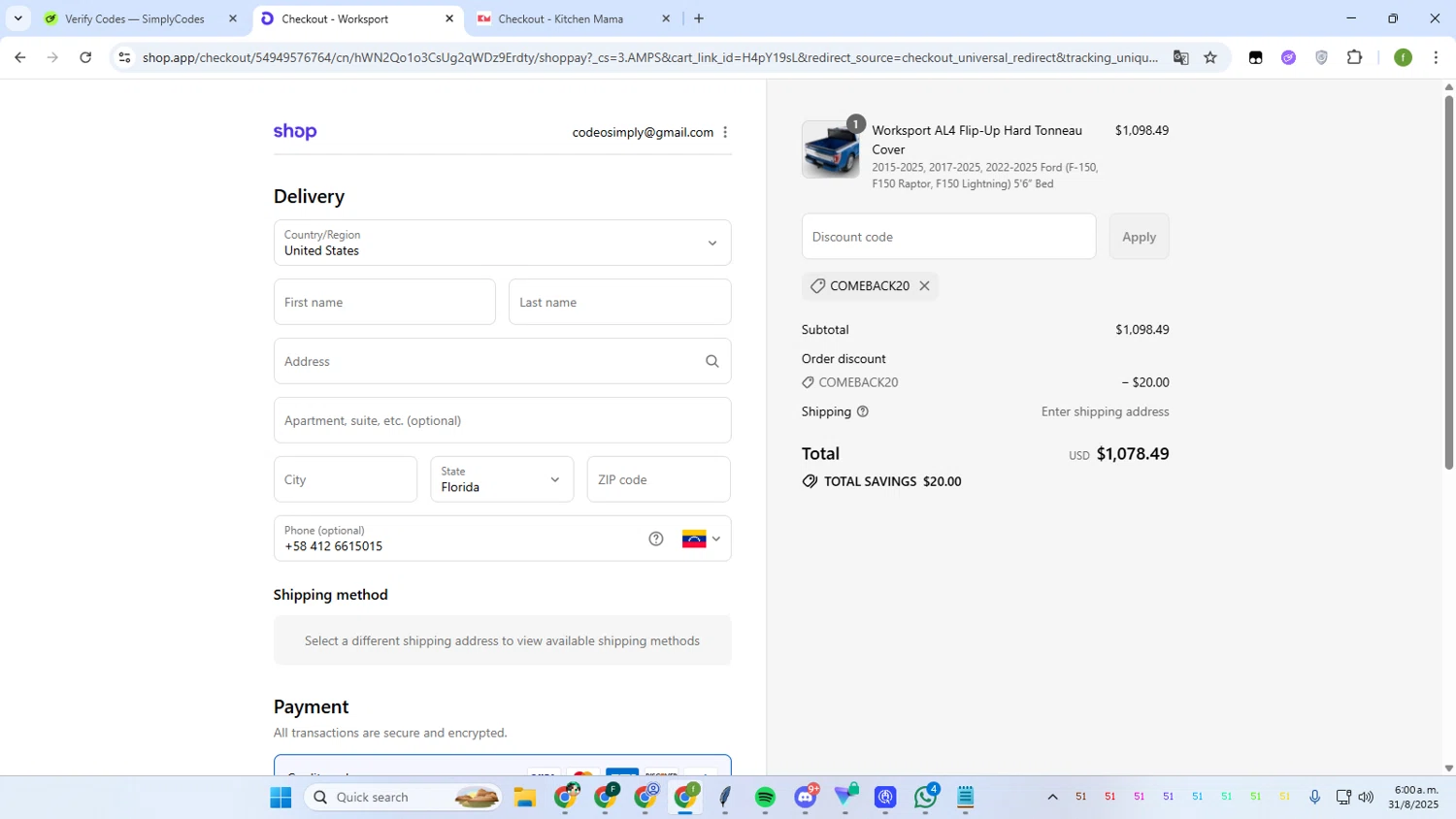Click the Apply discount button
Viewport: 1456px width, 819px height.
[x=1139, y=237]
